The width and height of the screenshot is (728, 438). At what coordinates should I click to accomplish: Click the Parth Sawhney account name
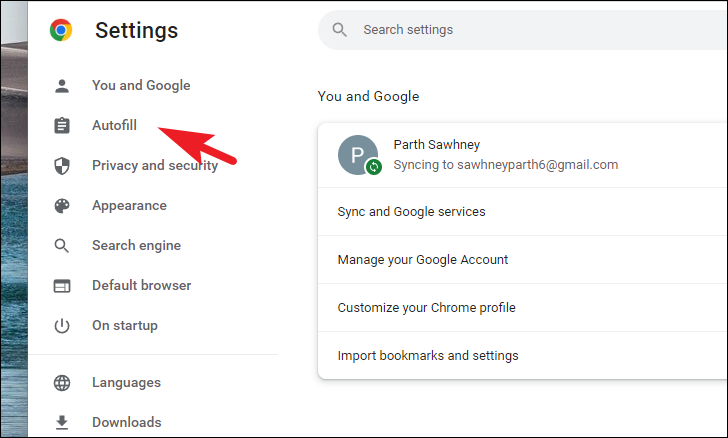click(x=436, y=144)
